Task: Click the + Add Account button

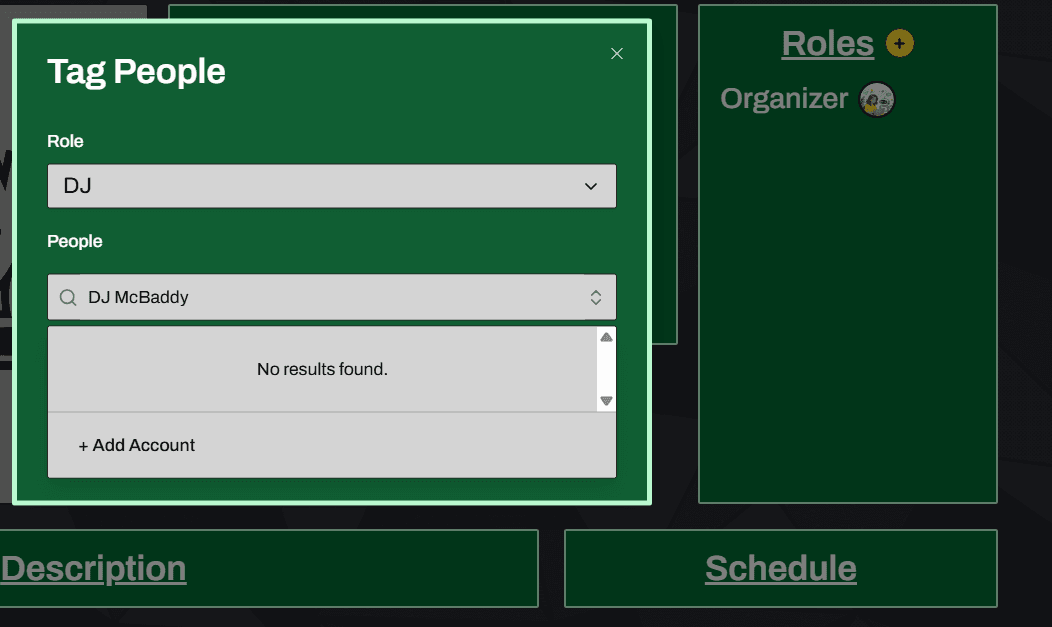Action: tap(137, 445)
